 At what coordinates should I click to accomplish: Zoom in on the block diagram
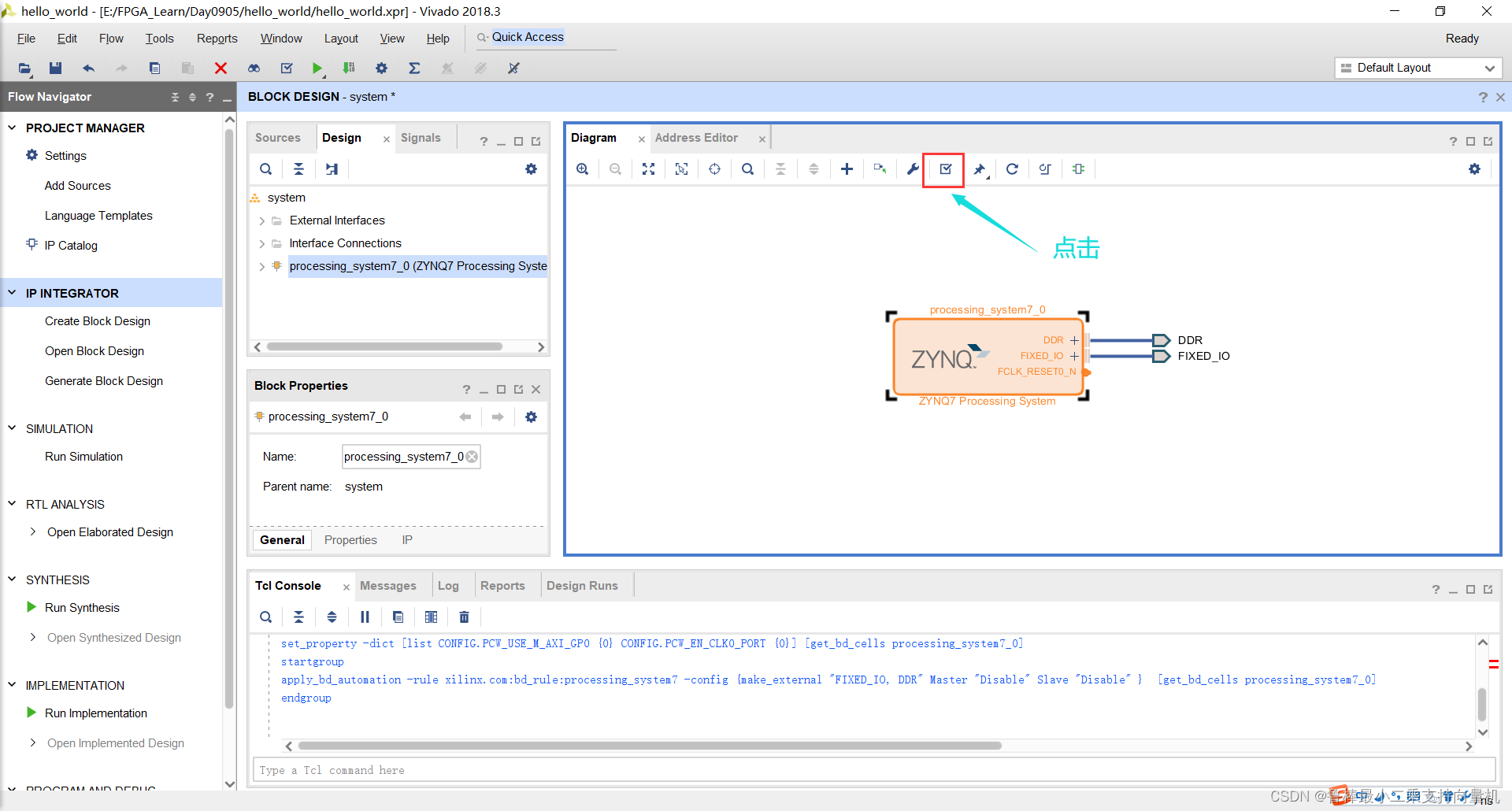[582, 169]
